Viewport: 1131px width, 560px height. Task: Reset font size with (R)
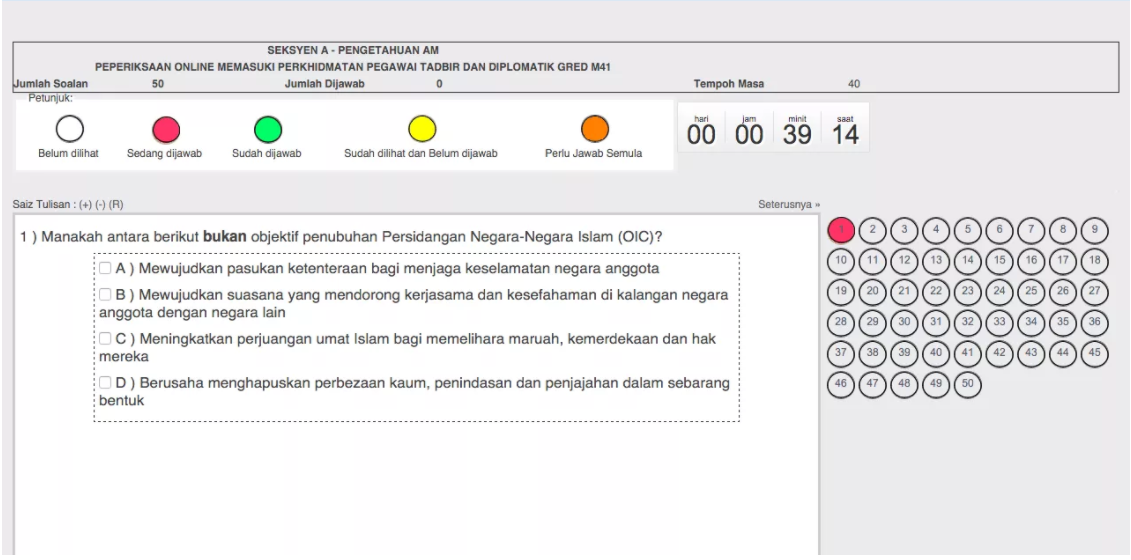coord(116,204)
